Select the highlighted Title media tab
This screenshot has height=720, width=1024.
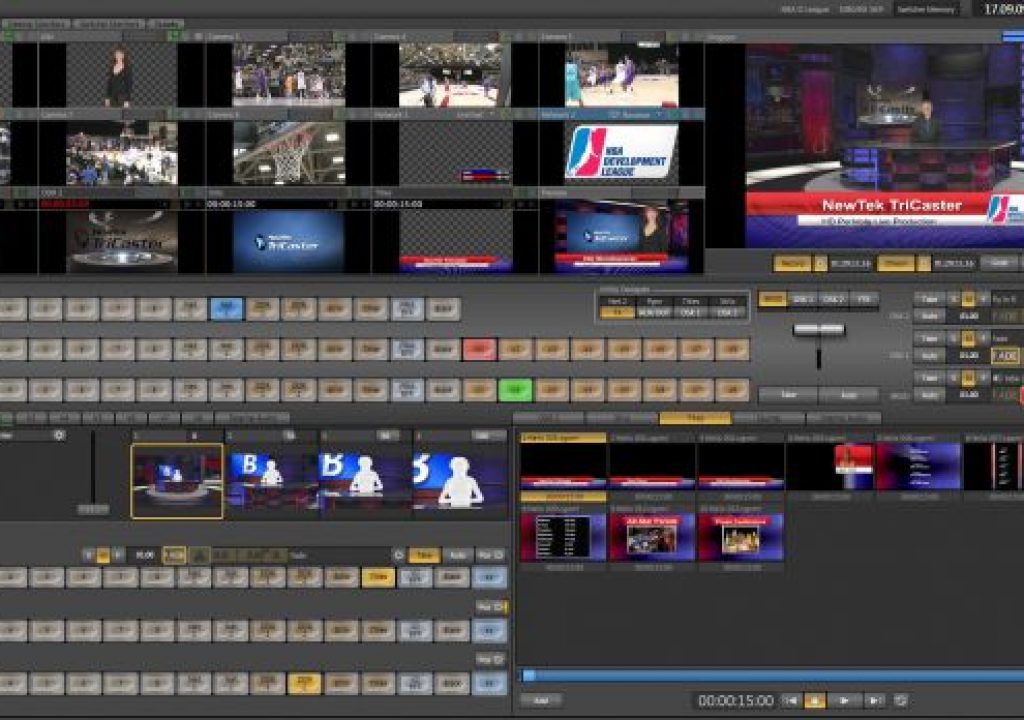(x=694, y=417)
